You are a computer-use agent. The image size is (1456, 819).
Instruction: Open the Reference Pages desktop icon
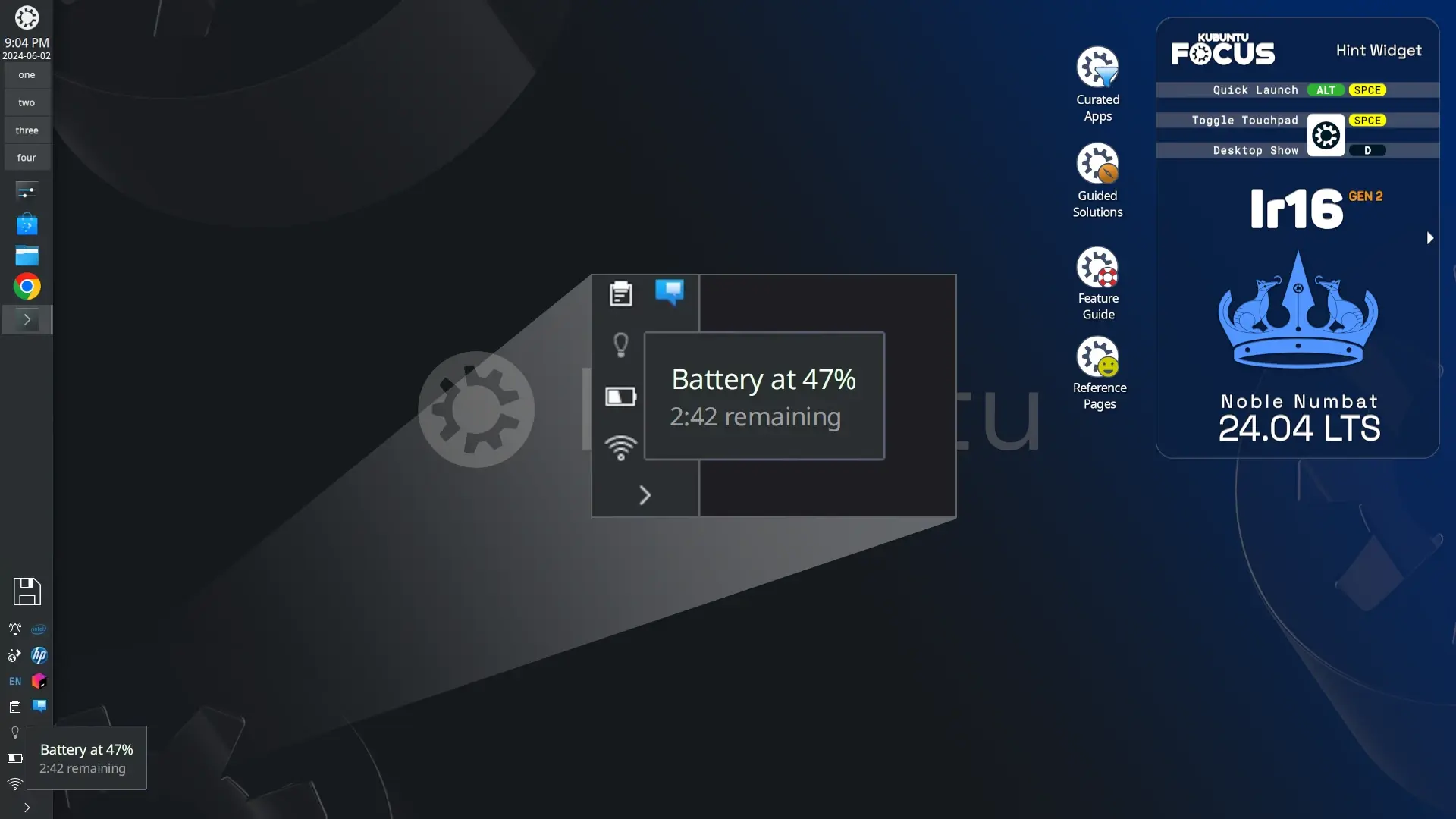(1099, 373)
